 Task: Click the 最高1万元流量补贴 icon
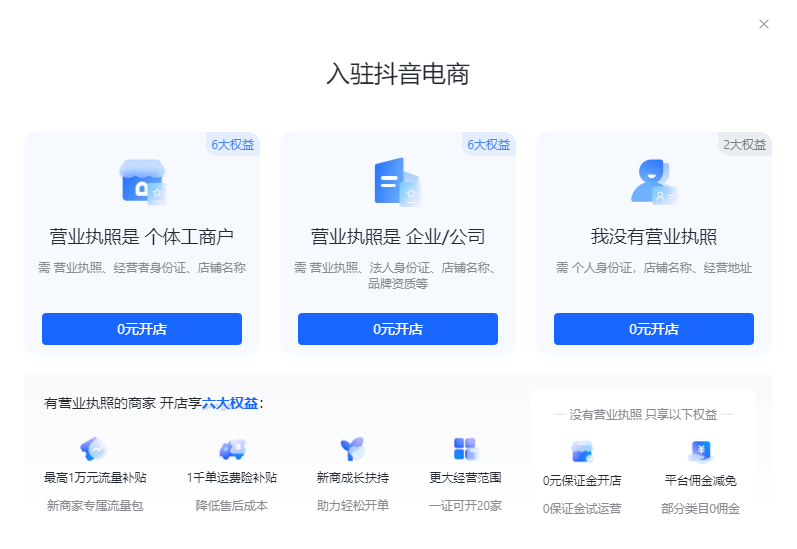coord(94,449)
